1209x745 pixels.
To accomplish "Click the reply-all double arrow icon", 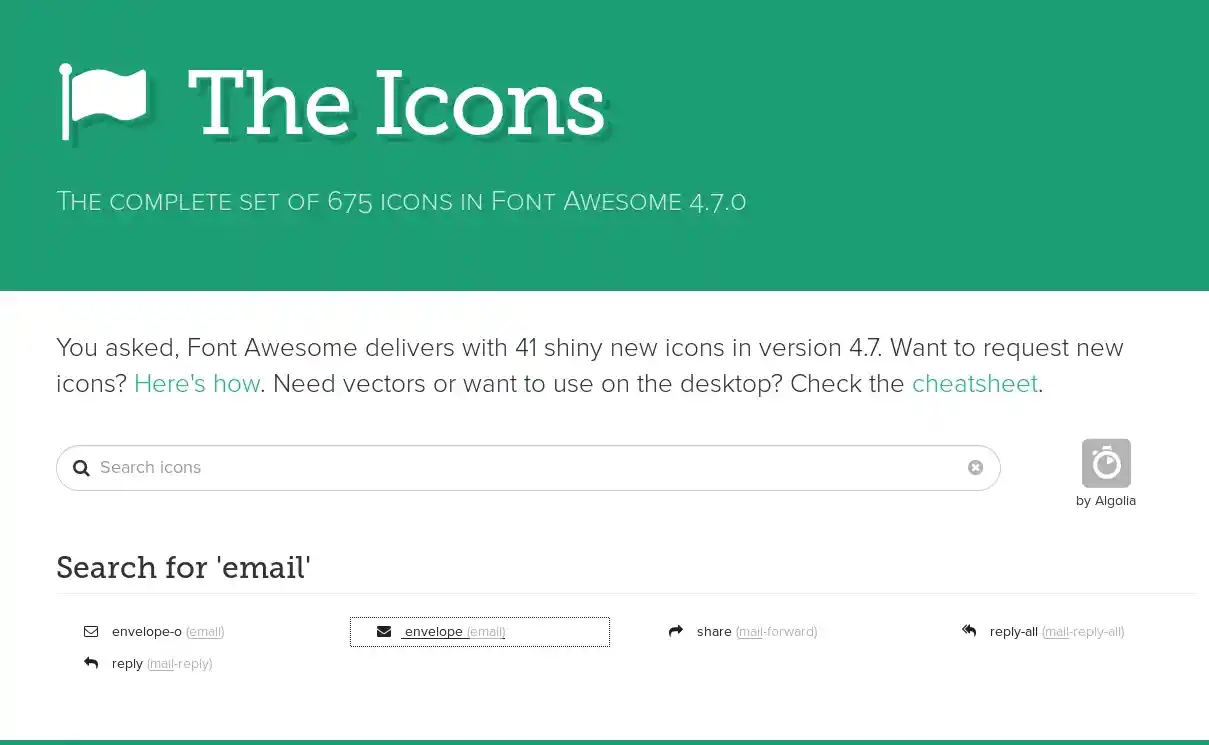I will pos(969,631).
